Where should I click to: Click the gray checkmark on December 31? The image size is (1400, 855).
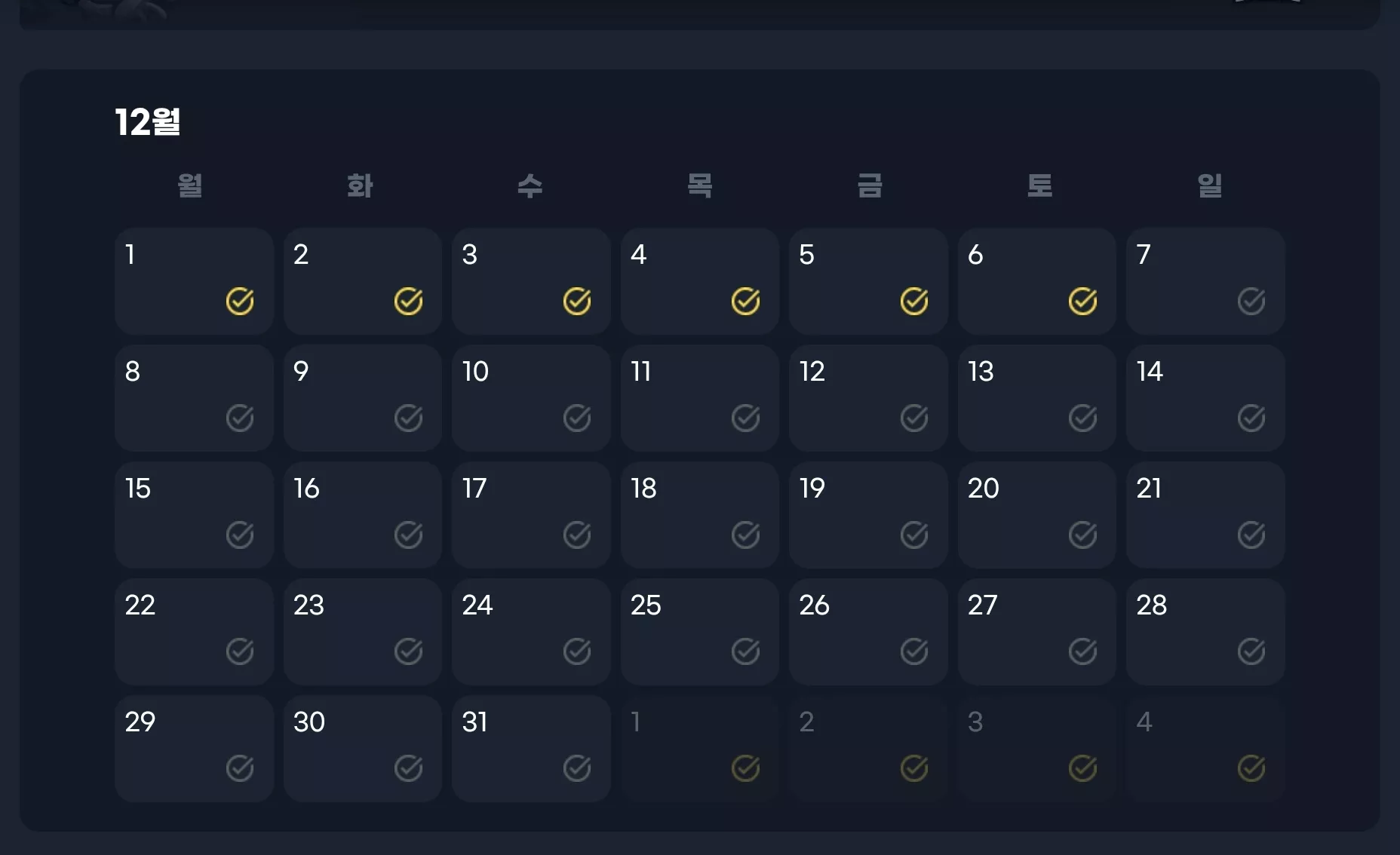click(x=577, y=768)
